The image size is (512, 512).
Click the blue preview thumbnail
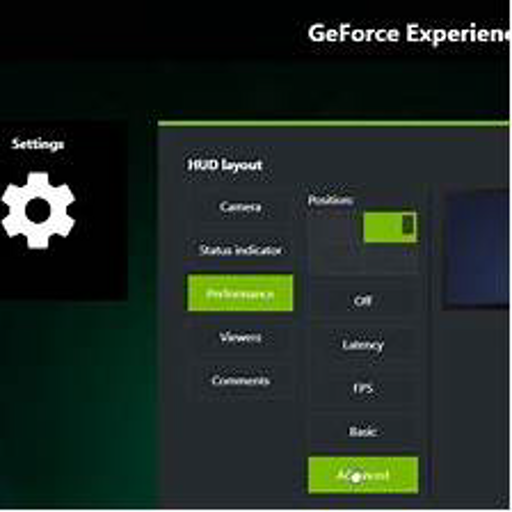click(x=477, y=249)
